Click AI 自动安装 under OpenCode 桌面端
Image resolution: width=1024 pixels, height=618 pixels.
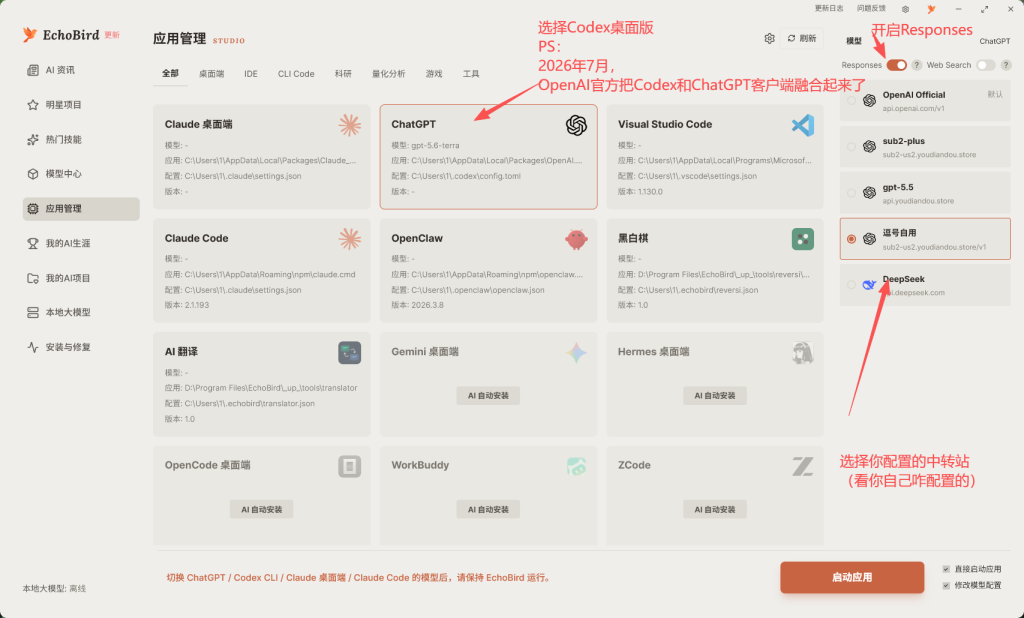(261, 510)
